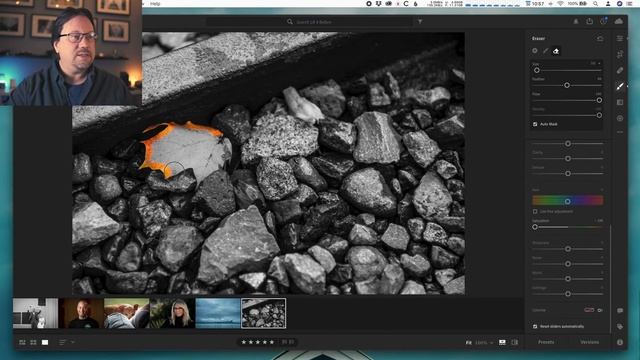Click the Fit zoom button
The image size is (640, 360).
pos(469,342)
